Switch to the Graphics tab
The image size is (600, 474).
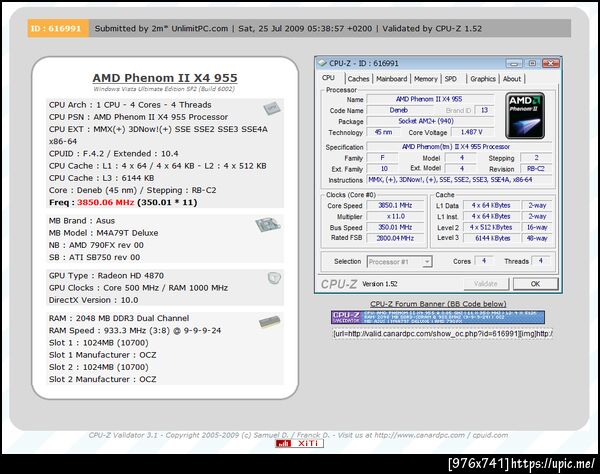483,79
